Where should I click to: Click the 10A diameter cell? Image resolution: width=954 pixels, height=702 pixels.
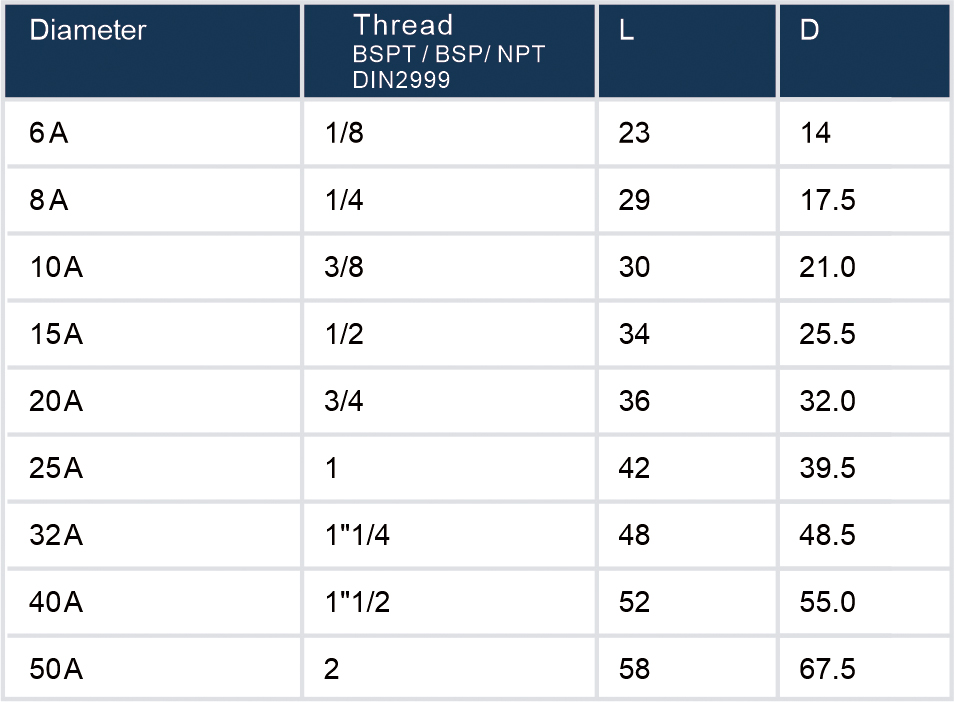tap(56, 267)
